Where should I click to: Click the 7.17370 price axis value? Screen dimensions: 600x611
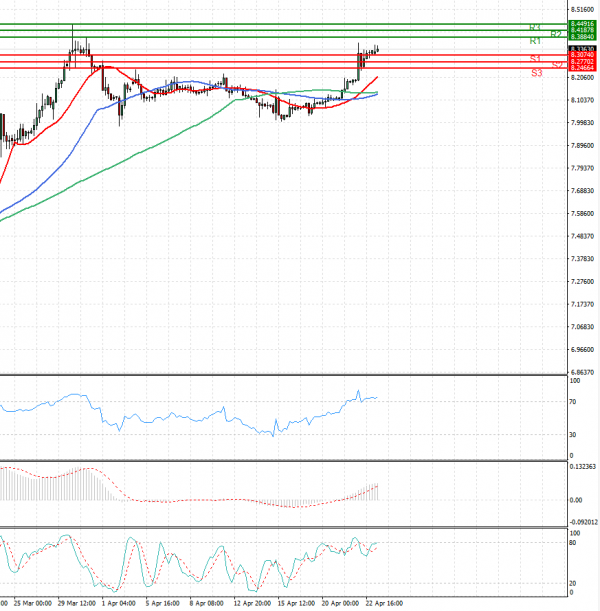(x=582, y=304)
